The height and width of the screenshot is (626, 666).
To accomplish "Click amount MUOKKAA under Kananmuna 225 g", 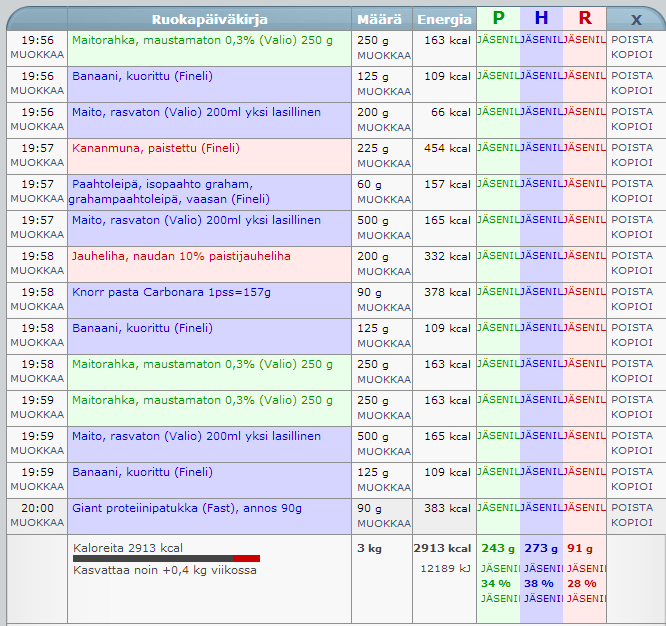I will point(384,163).
